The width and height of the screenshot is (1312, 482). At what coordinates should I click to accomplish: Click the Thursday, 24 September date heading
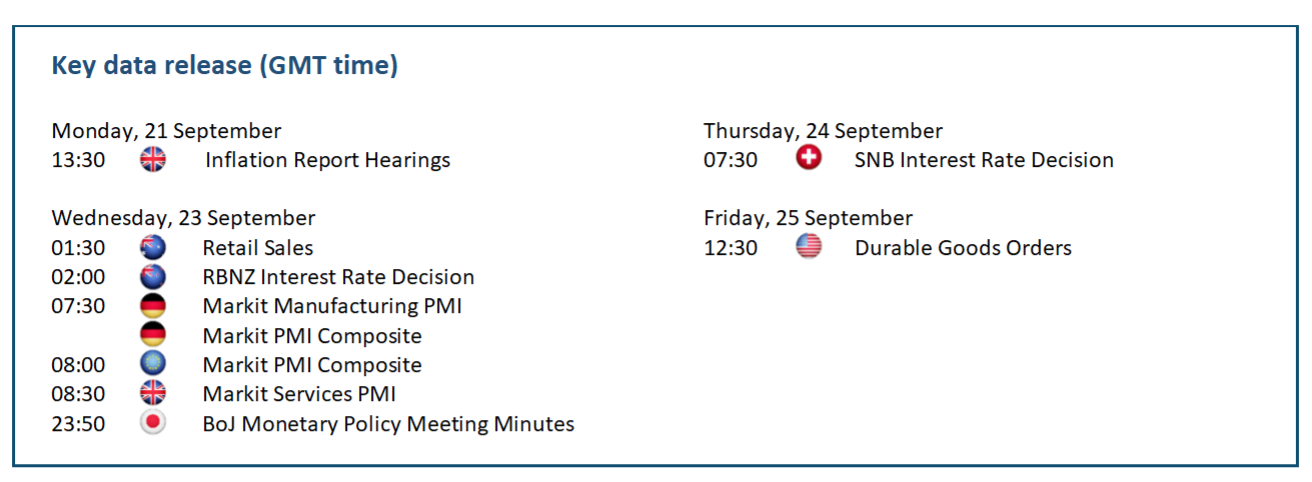pos(822,131)
